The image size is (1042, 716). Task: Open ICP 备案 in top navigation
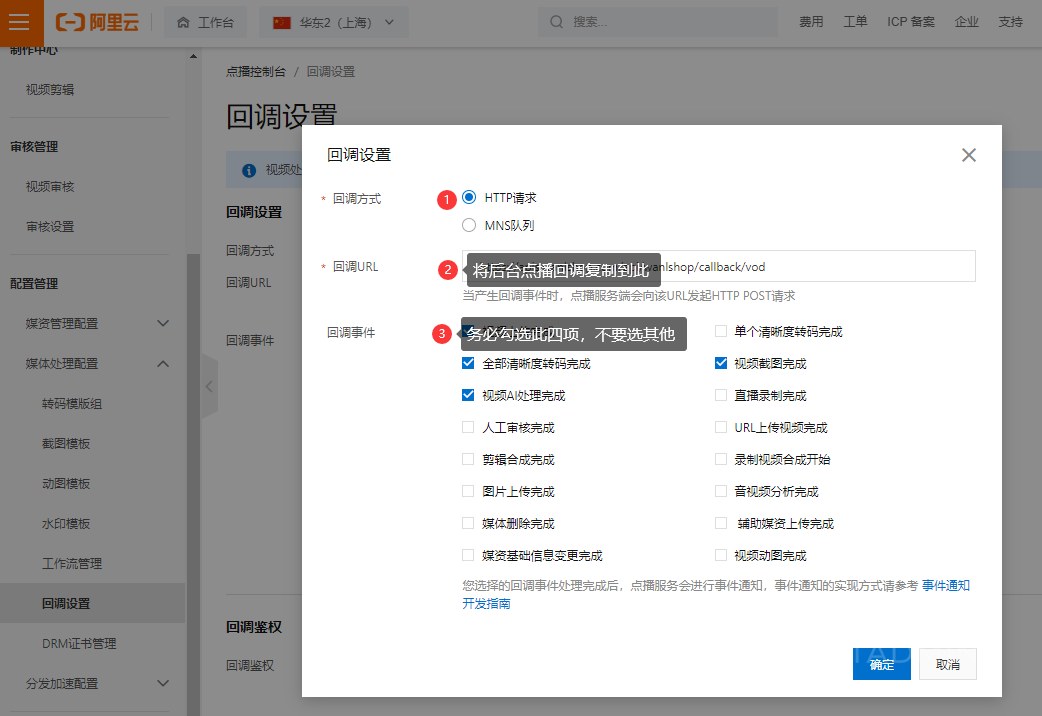tap(910, 22)
